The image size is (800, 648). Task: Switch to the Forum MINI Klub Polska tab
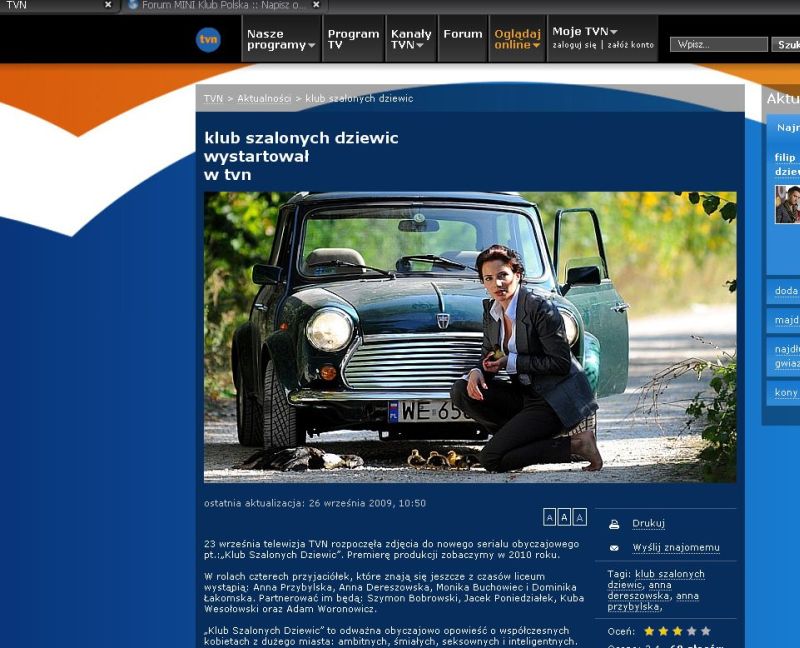tap(223, 5)
